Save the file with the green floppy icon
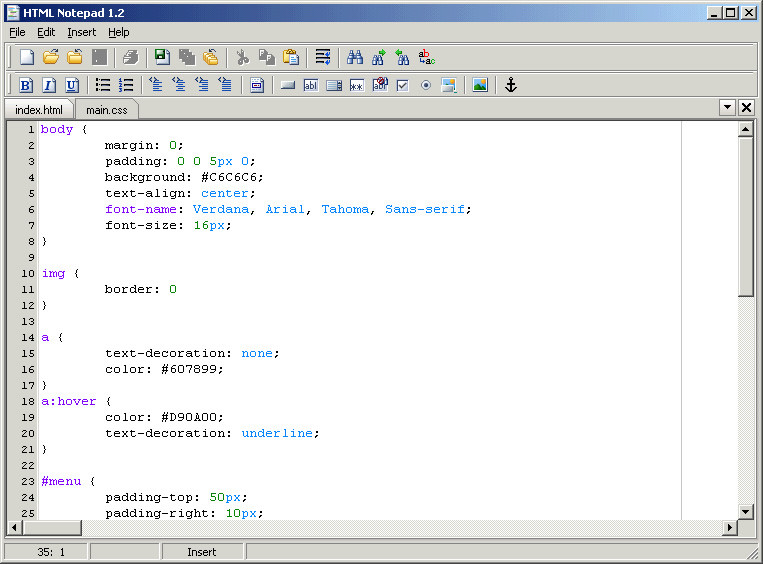Screen dimensions: 763x564 162,57
